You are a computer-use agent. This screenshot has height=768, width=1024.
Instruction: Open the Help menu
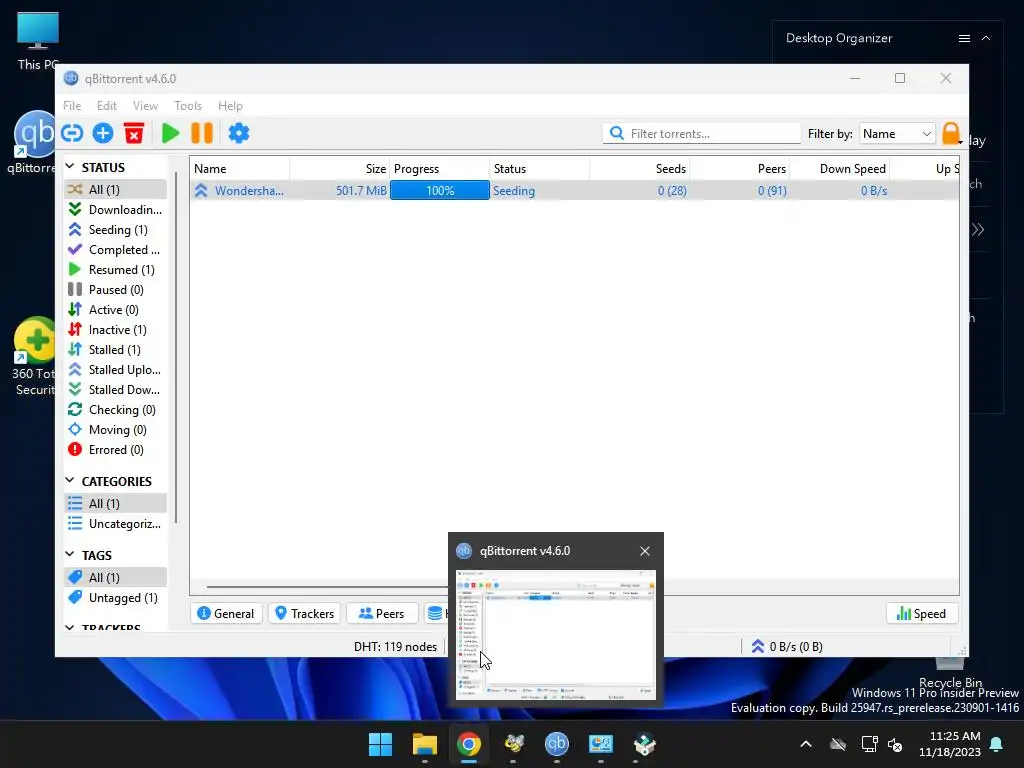(230, 106)
